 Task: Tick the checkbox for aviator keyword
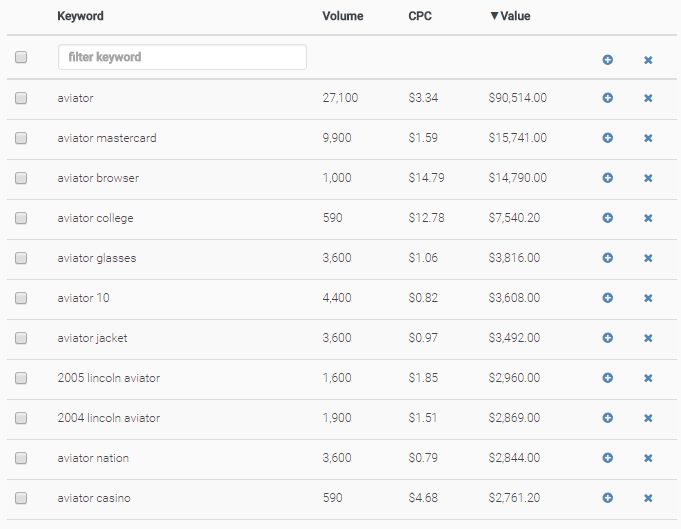[x=21, y=98]
